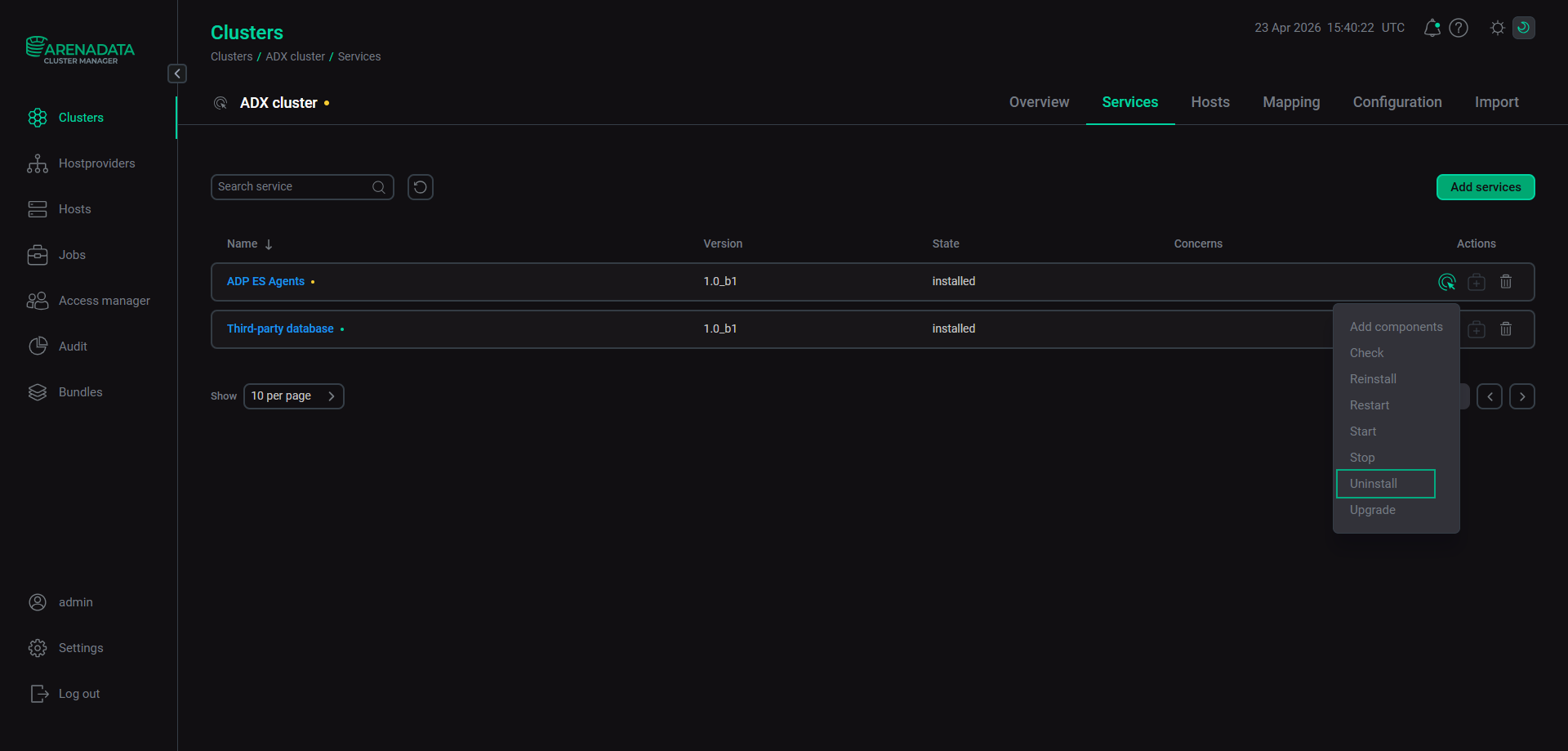This screenshot has width=1568, height=751.
Task: Delete the Third-party database service
Action: 1506,329
